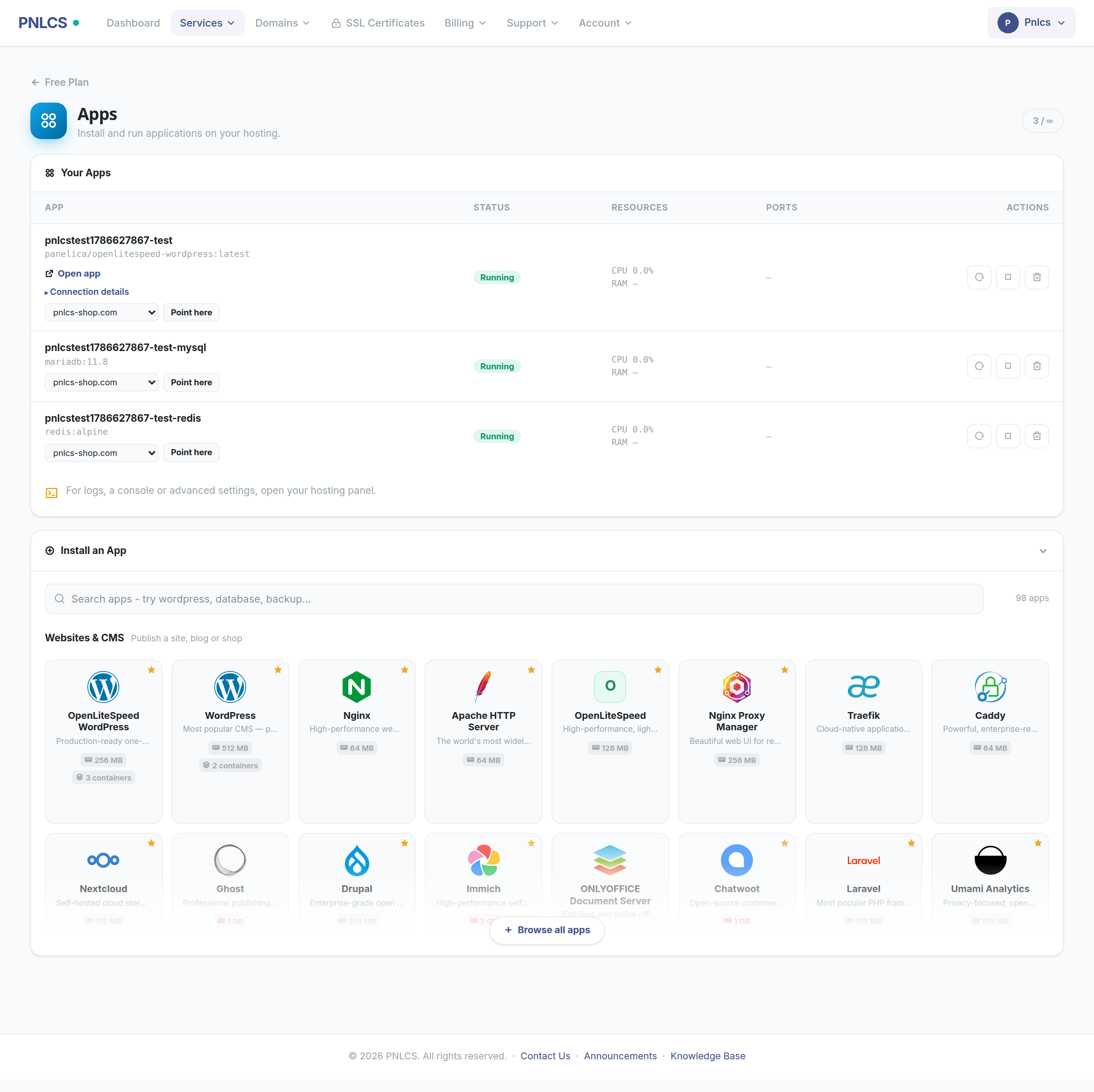The height and width of the screenshot is (1092, 1094).
Task: Open the domain dropdown for pnlcstest1786627867-test
Action: (x=102, y=313)
